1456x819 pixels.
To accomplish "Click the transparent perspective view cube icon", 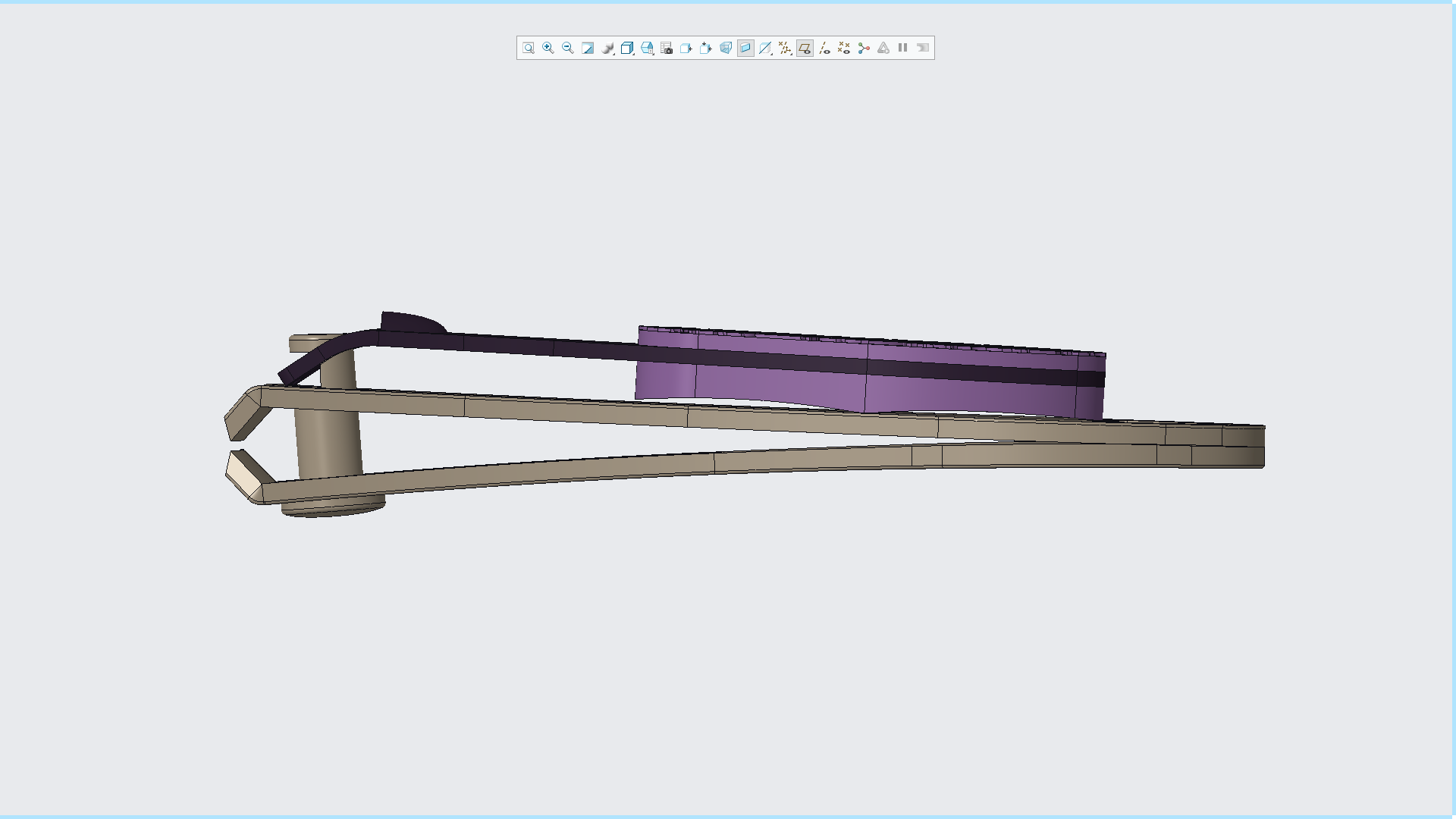I will pos(726,48).
